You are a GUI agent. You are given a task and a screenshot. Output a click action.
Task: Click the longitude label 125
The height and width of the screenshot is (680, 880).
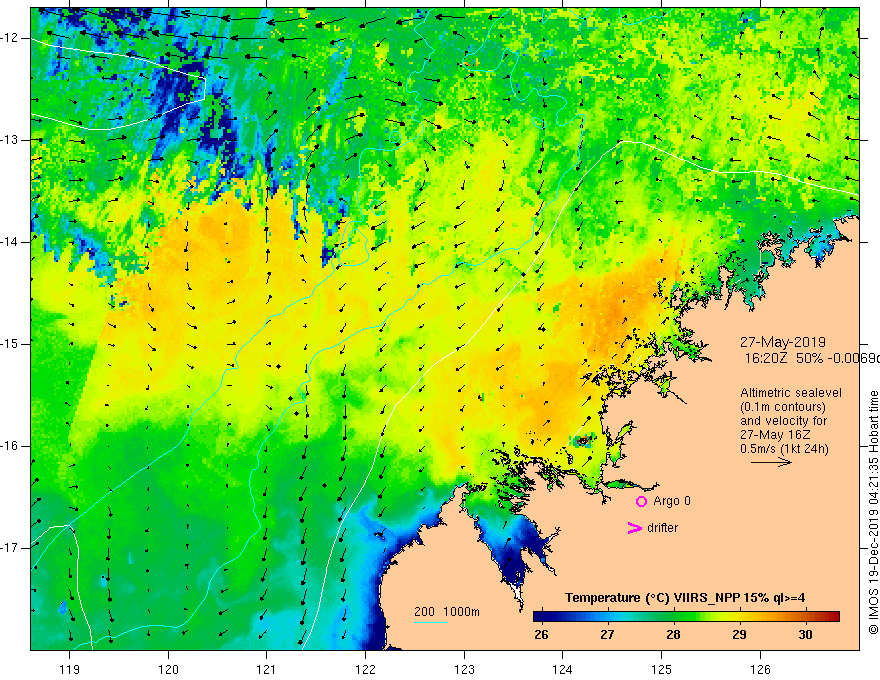click(x=662, y=669)
